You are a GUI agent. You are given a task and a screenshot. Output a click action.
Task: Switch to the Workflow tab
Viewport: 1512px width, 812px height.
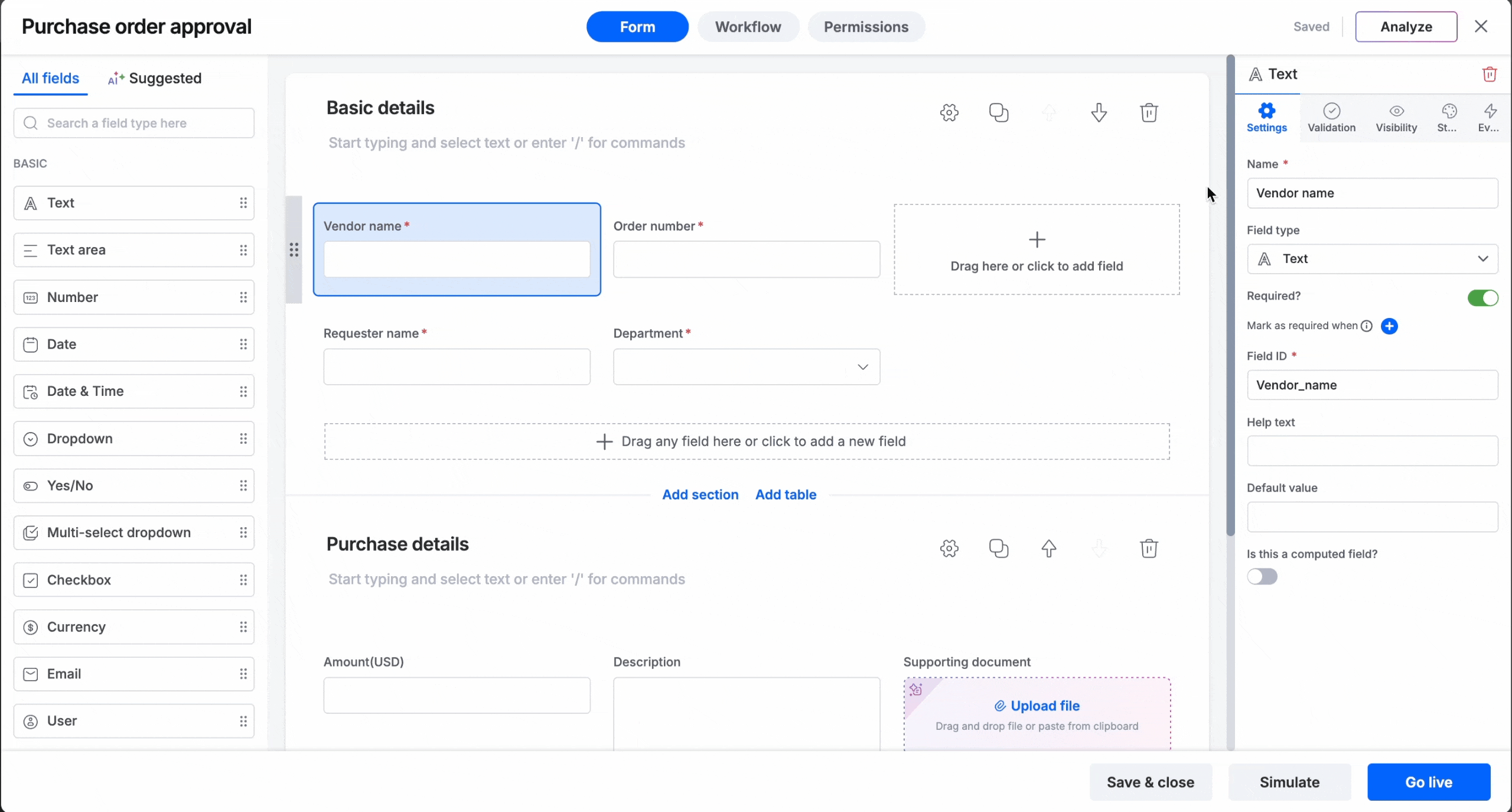(748, 27)
